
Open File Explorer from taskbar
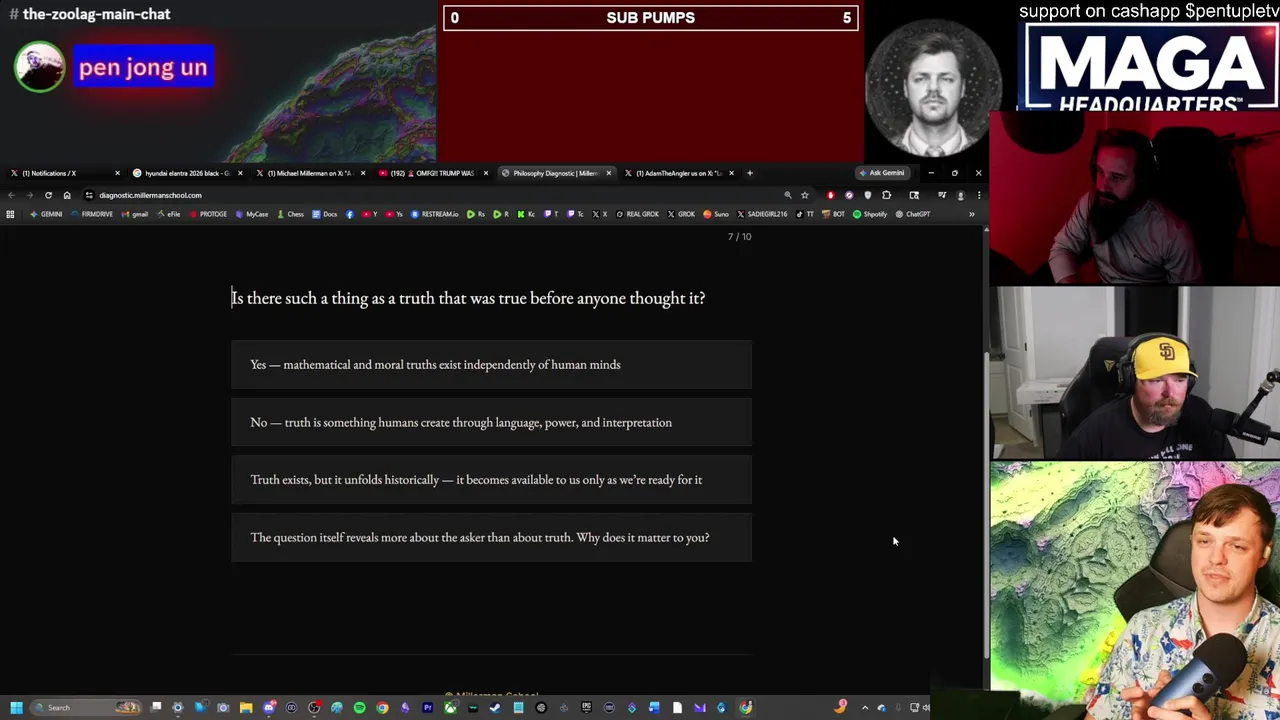coord(246,708)
